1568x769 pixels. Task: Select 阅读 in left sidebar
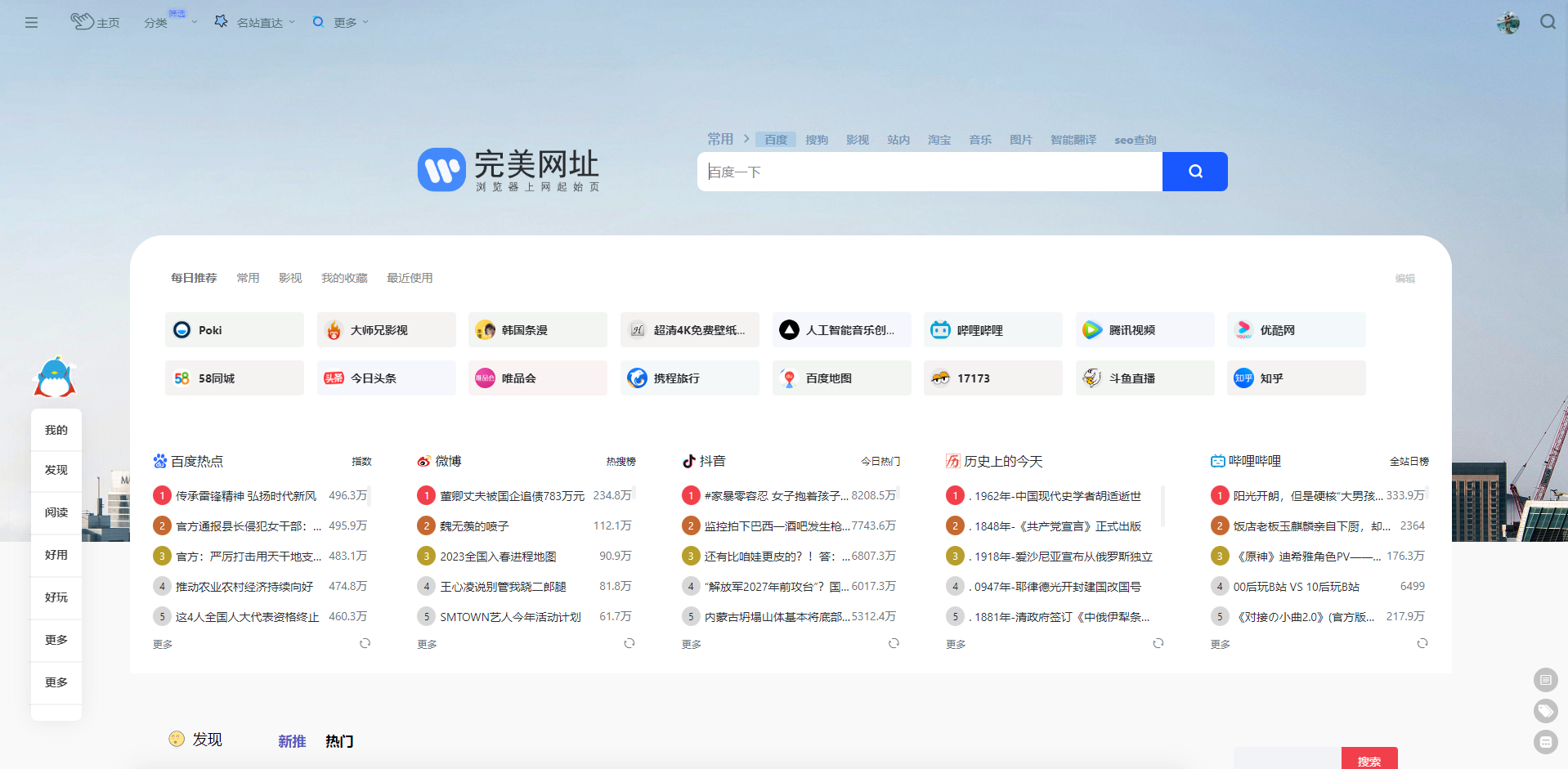tap(56, 512)
